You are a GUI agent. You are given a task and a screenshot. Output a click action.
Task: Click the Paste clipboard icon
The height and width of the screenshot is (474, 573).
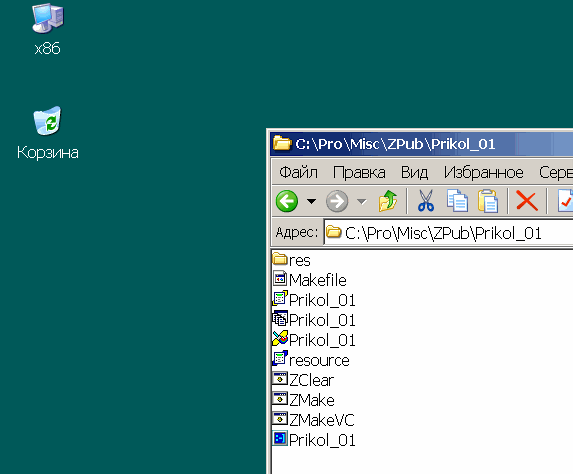point(488,201)
